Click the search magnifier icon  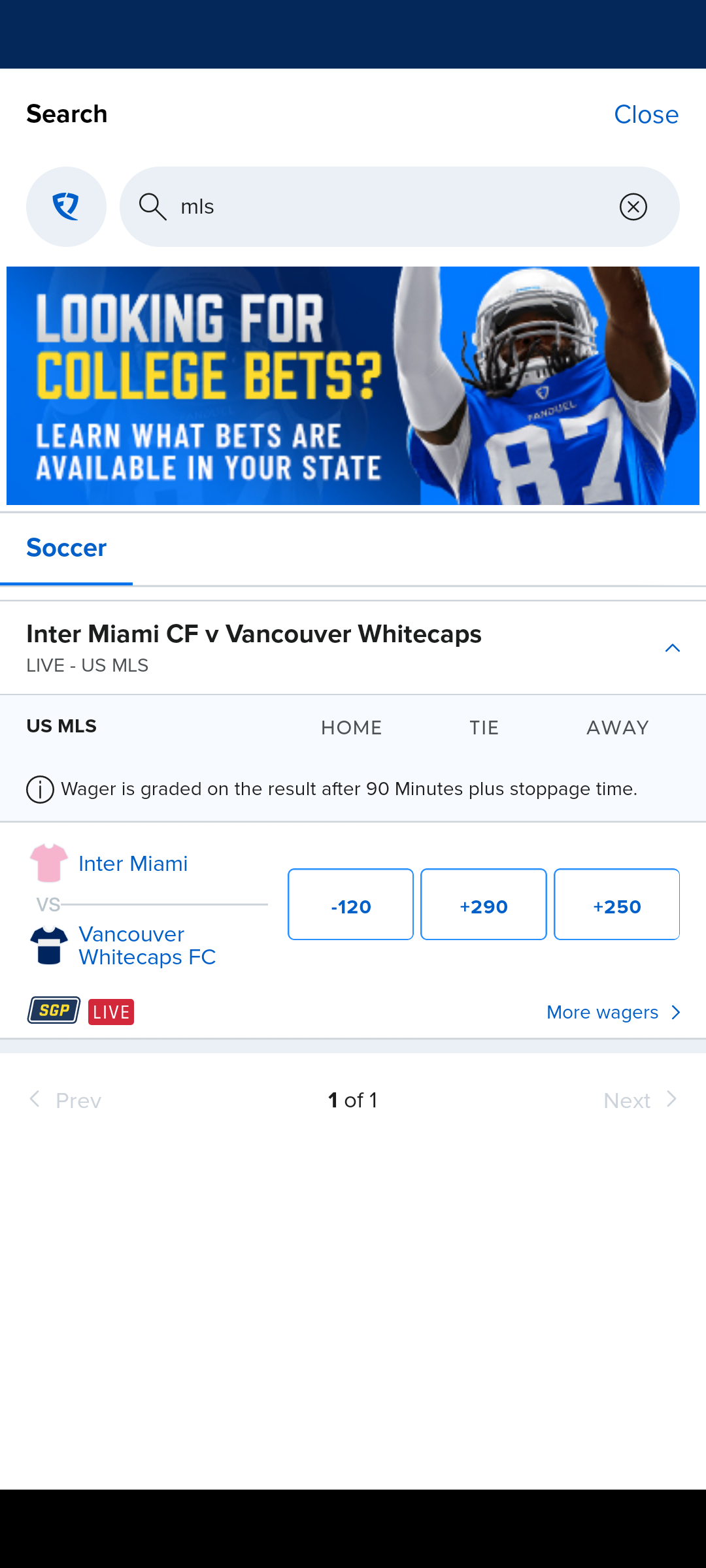[152, 206]
